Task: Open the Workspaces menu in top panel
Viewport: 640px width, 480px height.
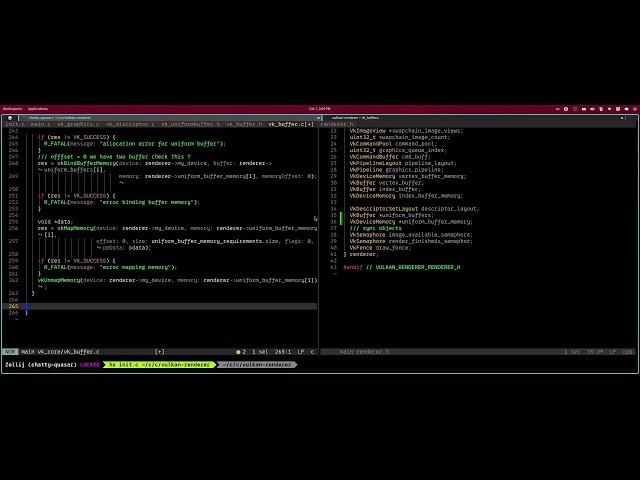Action: coord(12,109)
